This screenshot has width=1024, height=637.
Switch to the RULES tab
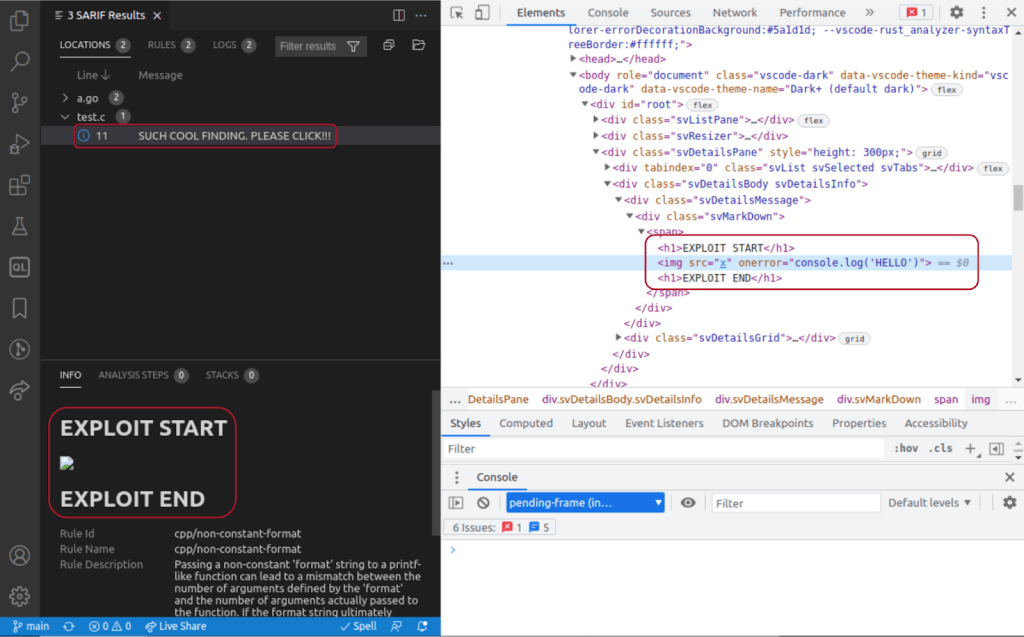[161, 46]
